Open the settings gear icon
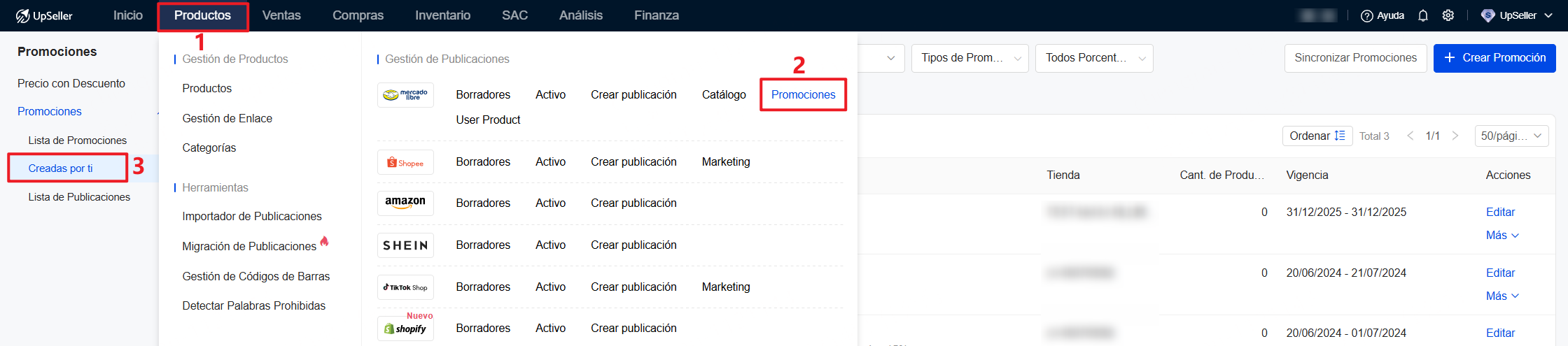This screenshot has height=346, width=1568. point(1448,15)
